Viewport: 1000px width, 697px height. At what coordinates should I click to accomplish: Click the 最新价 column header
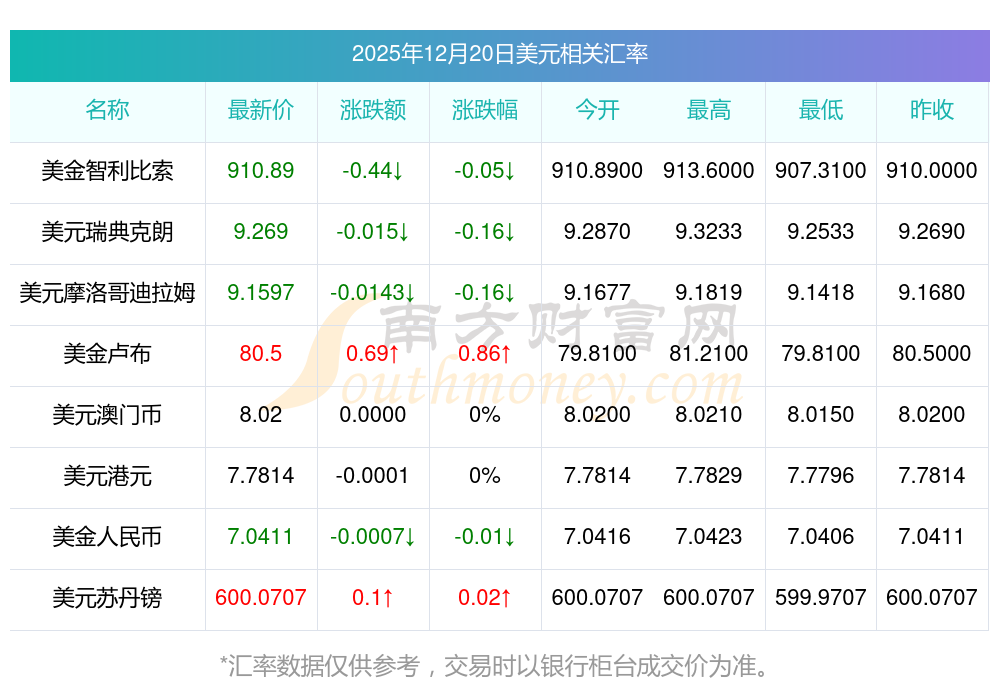(x=261, y=110)
